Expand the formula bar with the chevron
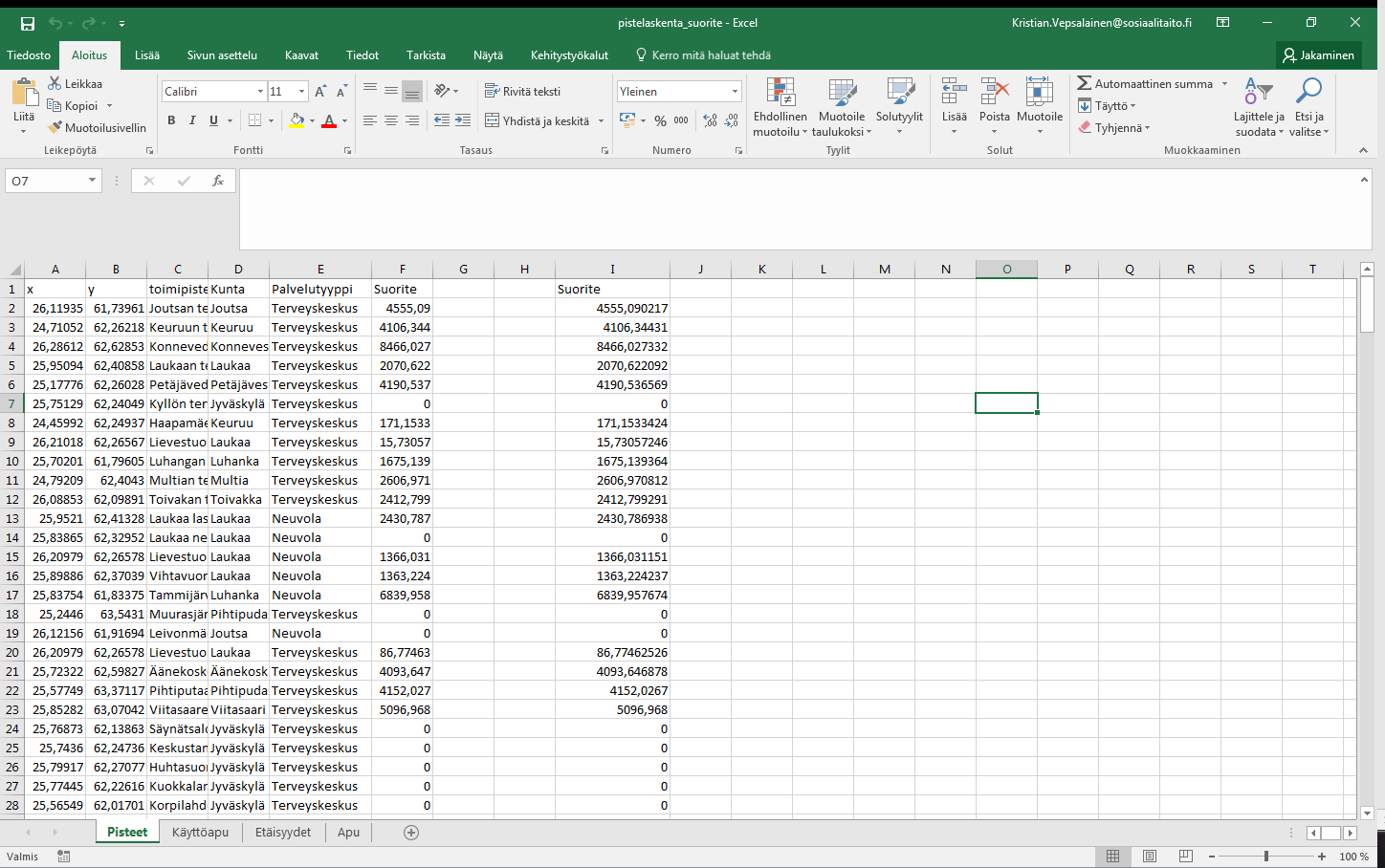 (1364, 179)
